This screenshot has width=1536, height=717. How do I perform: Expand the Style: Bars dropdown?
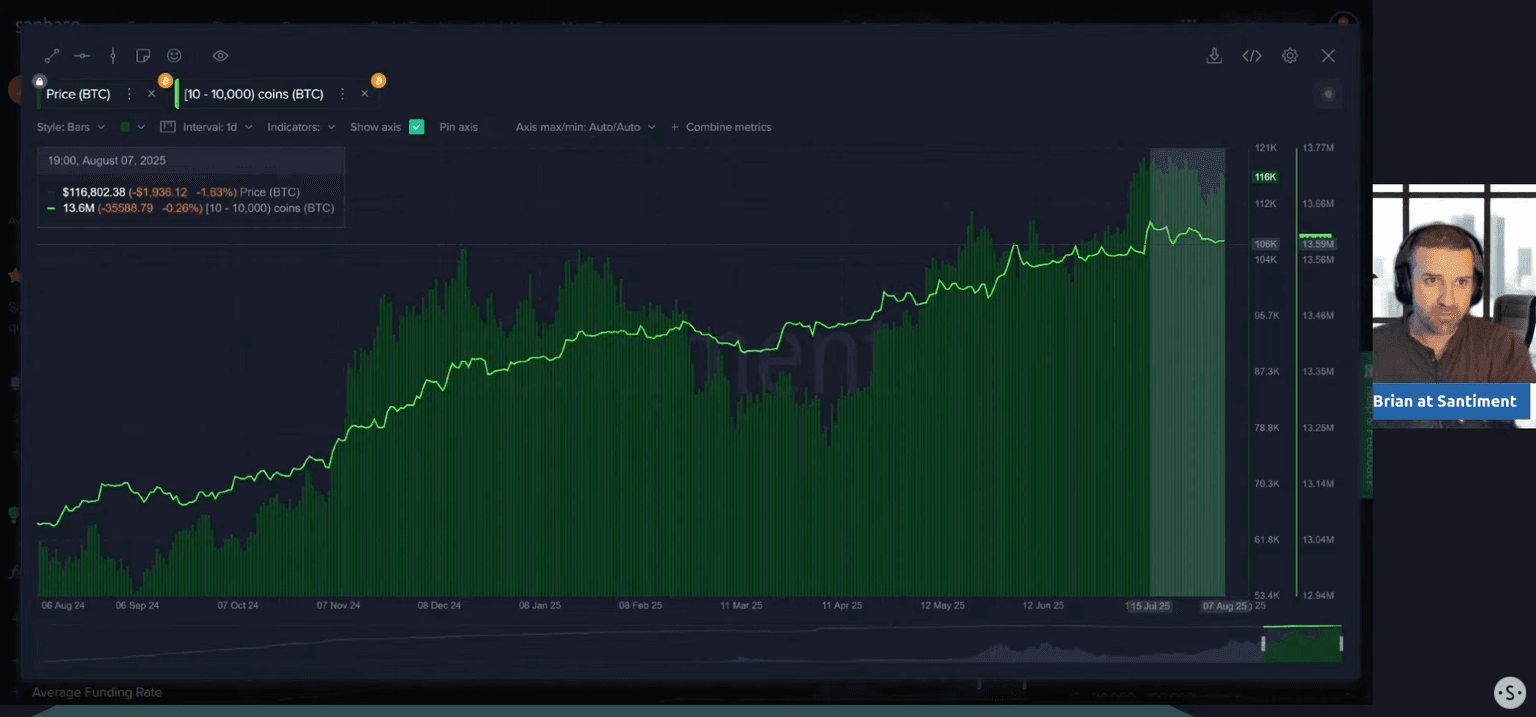point(71,127)
